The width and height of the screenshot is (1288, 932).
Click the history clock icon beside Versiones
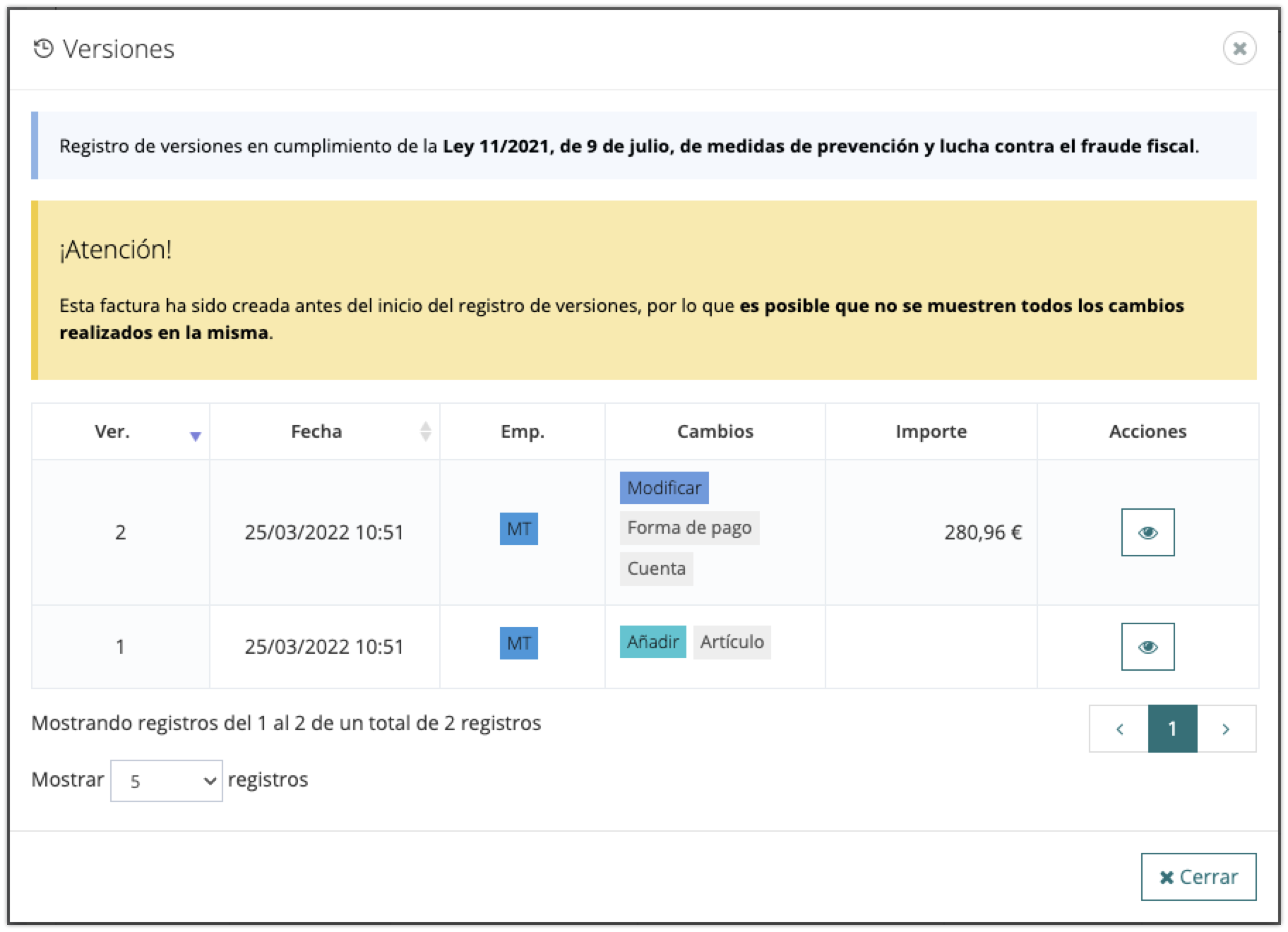point(44,49)
